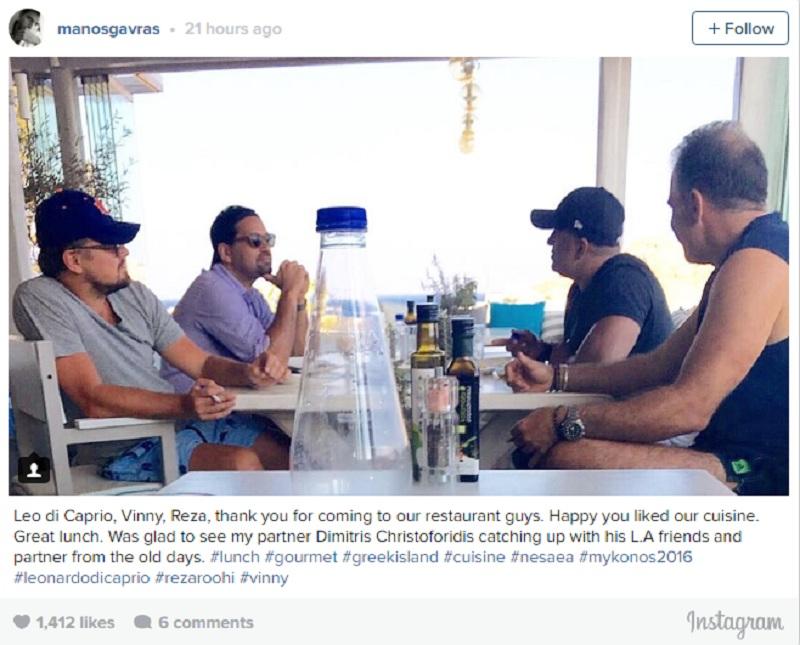Open the #leonardodicaprio hashtag
The width and height of the screenshot is (800, 645).
tap(82, 578)
